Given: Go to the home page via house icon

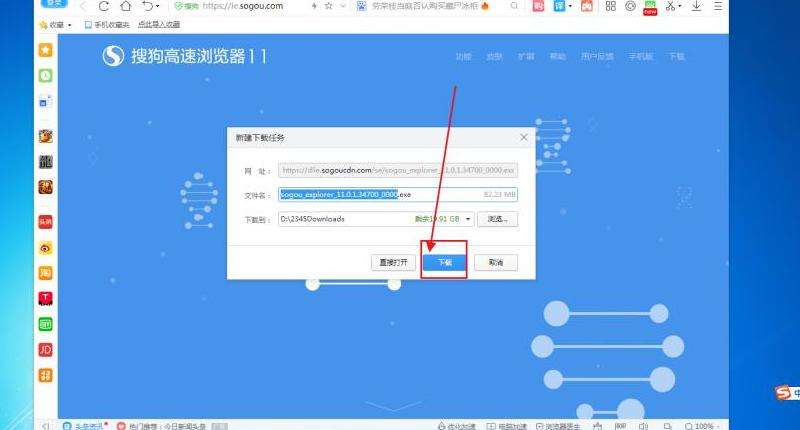Looking at the screenshot, I should pyautogui.click(x=126, y=6).
